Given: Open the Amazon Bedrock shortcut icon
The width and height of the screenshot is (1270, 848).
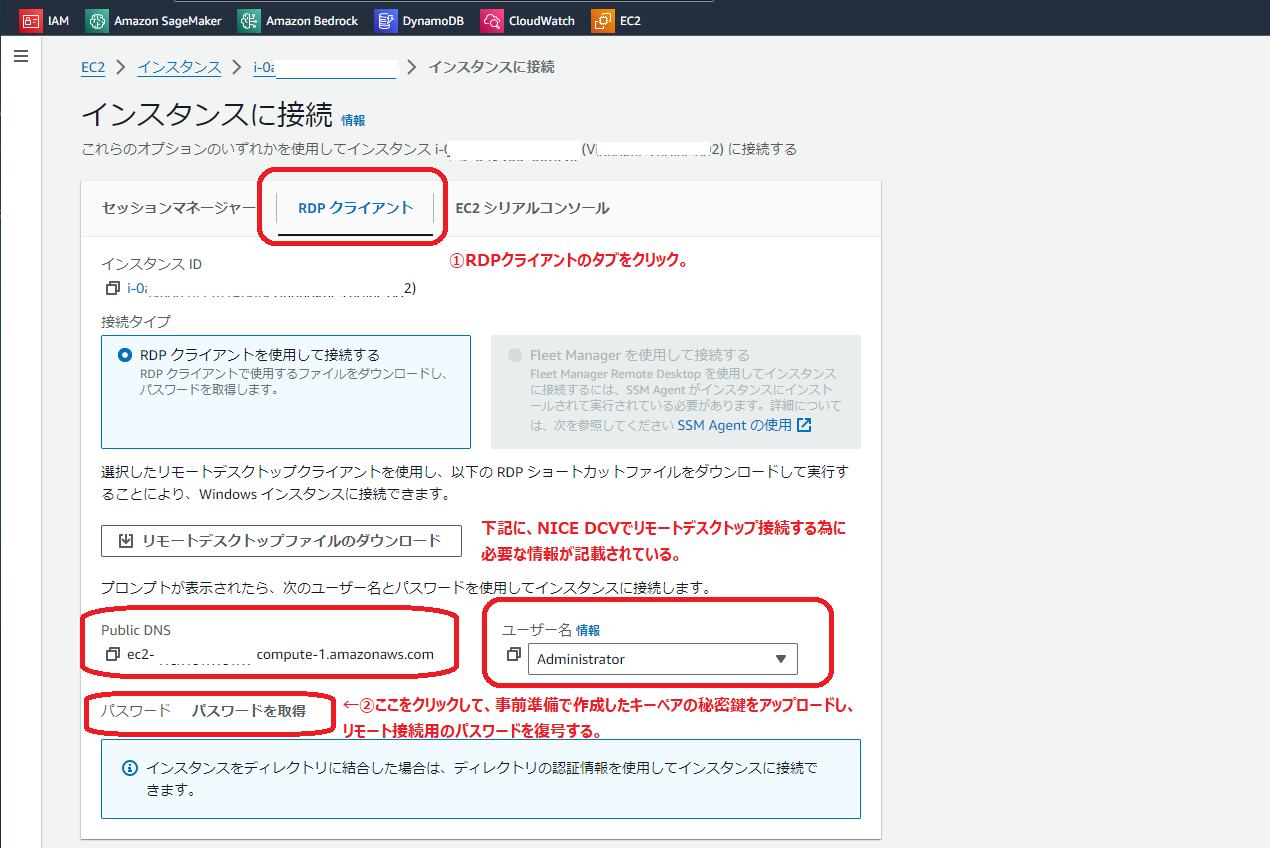Looking at the screenshot, I should [x=249, y=20].
